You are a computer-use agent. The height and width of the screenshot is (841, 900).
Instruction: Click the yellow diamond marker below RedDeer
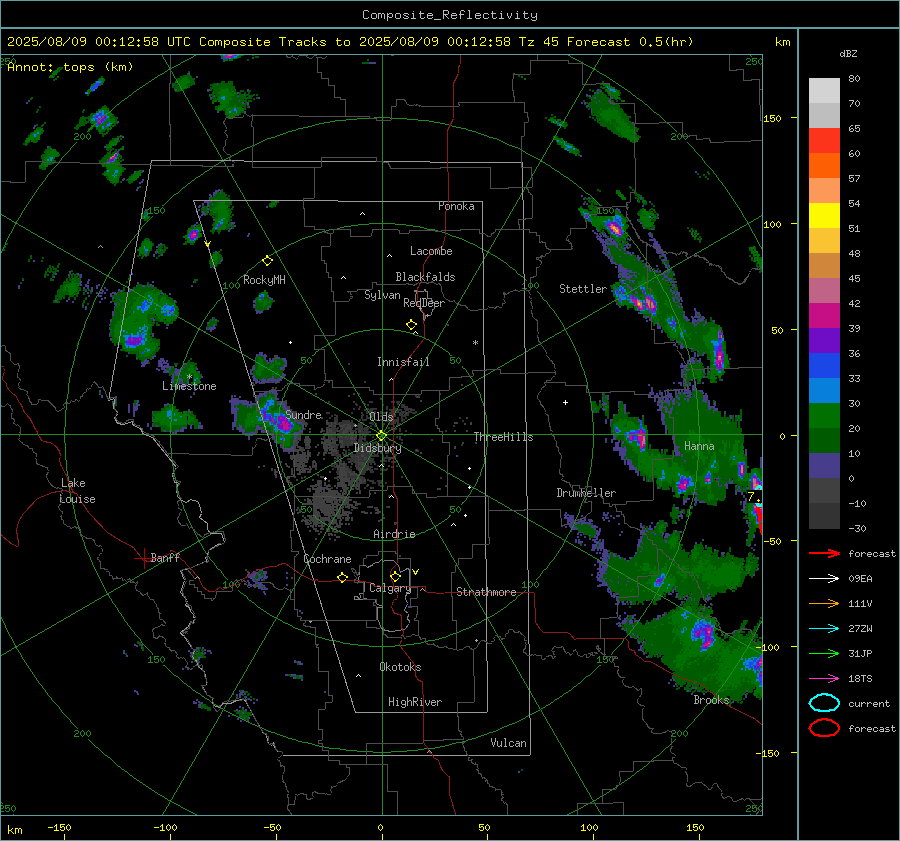pyautogui.click(x=411, y=325)
